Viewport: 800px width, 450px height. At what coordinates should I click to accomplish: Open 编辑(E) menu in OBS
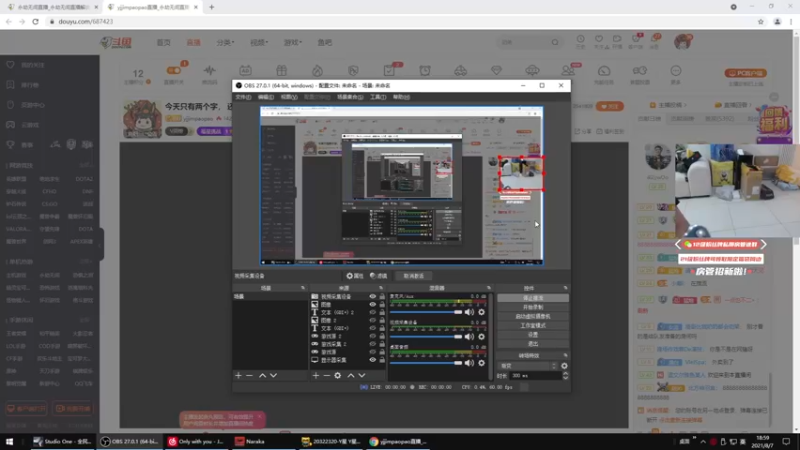266,97
